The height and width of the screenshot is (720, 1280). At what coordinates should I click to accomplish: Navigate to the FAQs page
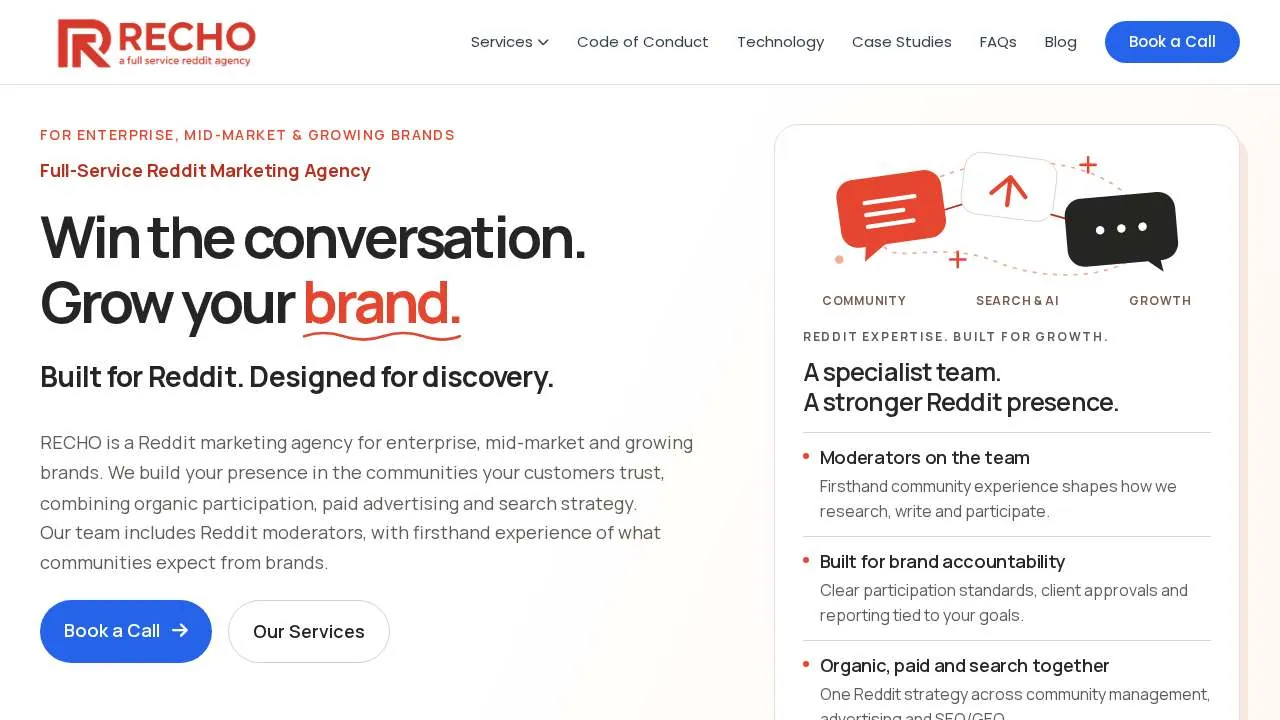[x=998, y=42]
